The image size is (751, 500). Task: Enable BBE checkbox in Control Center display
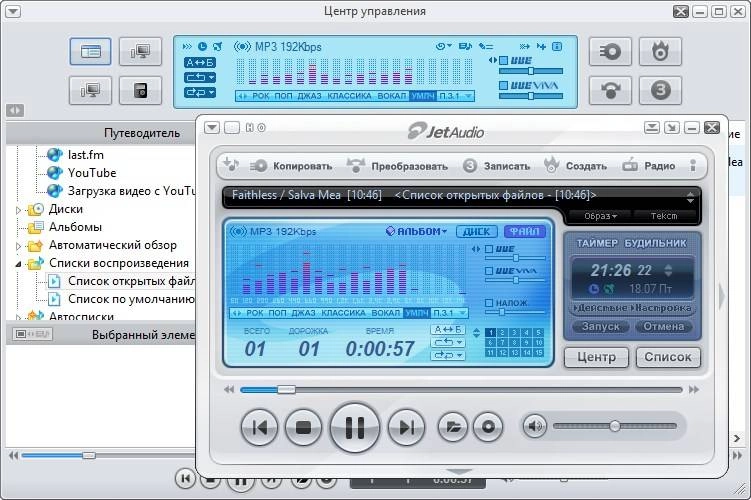[503, 61]
